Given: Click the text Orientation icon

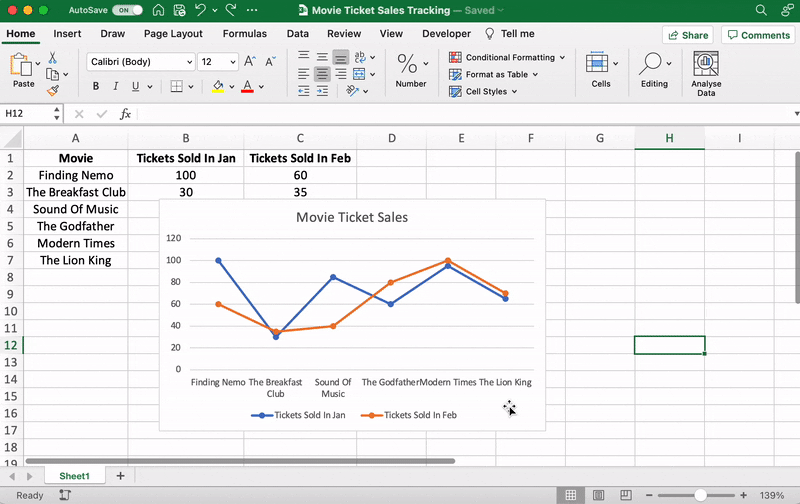Looking at the screenshot, I should pyautogui.click(x=352, y=91).
